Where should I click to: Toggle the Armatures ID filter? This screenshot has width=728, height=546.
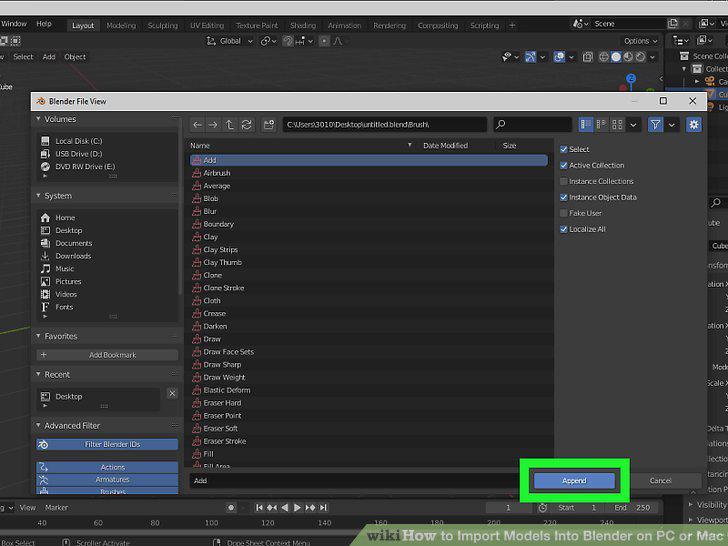pyautogui.click(x=107, y=479)
